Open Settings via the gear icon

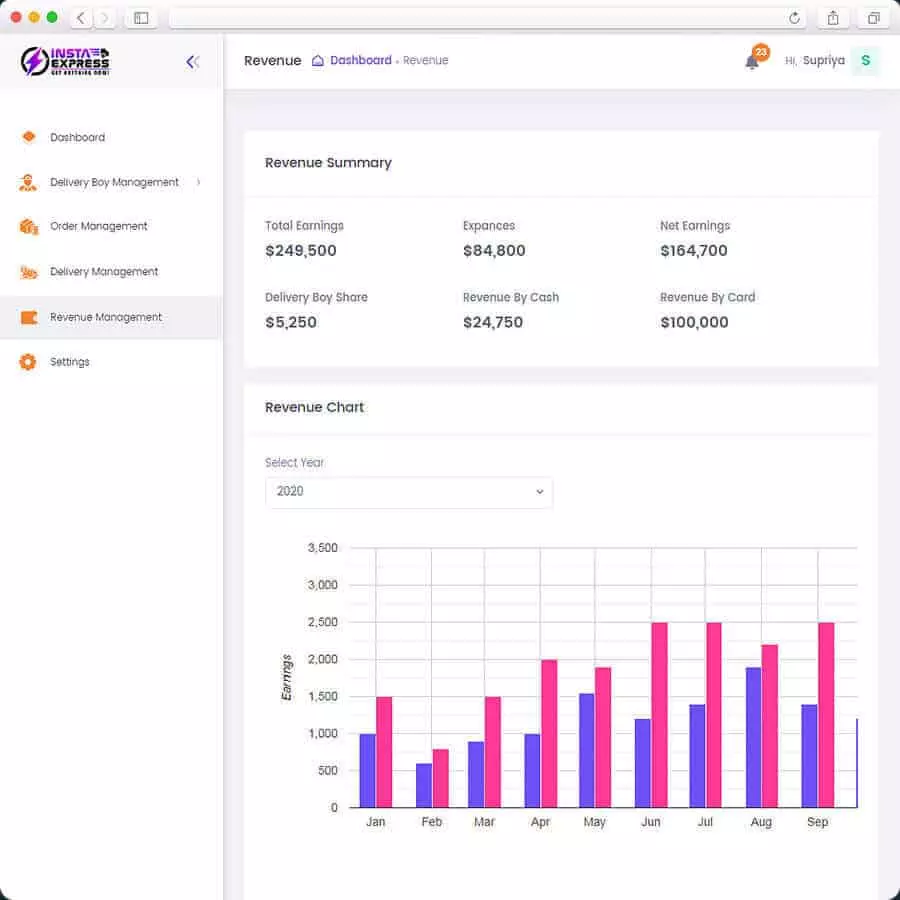(28, 362)
